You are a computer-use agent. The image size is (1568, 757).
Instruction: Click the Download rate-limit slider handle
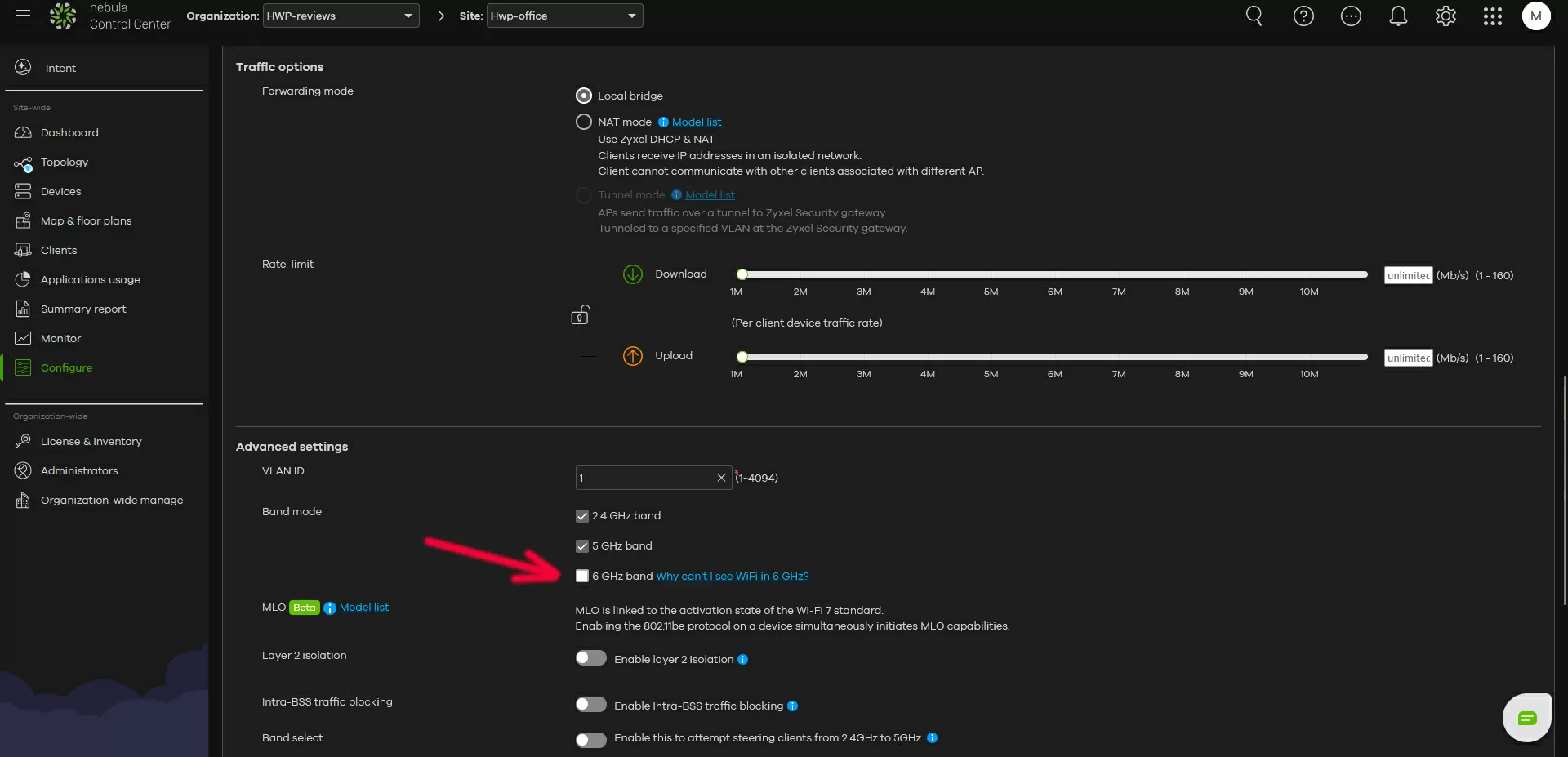742,274
